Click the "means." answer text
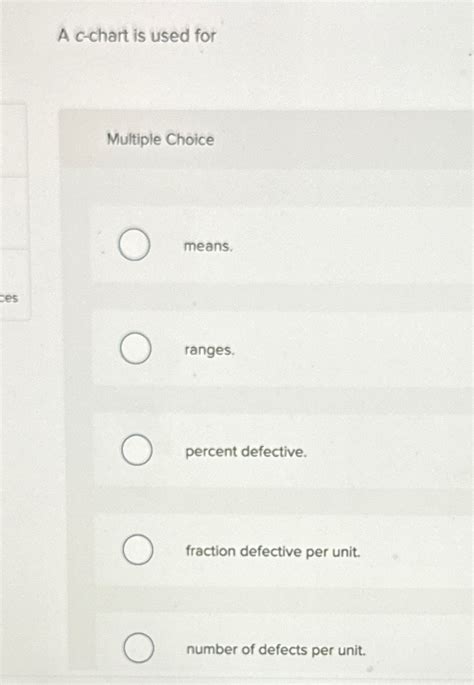The height and width of the screenshot is (685, 474). [208, 246]
